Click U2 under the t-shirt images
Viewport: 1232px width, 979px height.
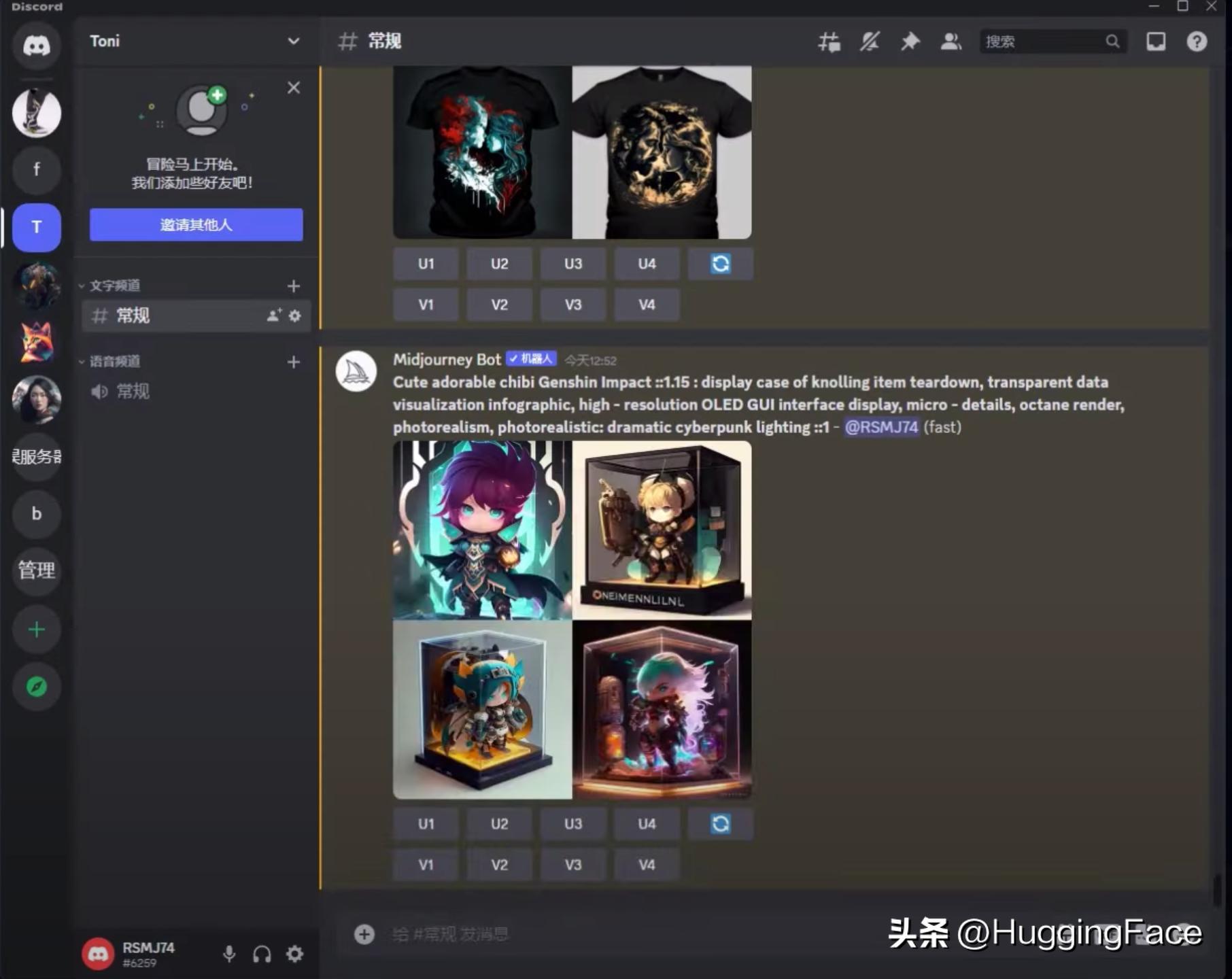499,264
